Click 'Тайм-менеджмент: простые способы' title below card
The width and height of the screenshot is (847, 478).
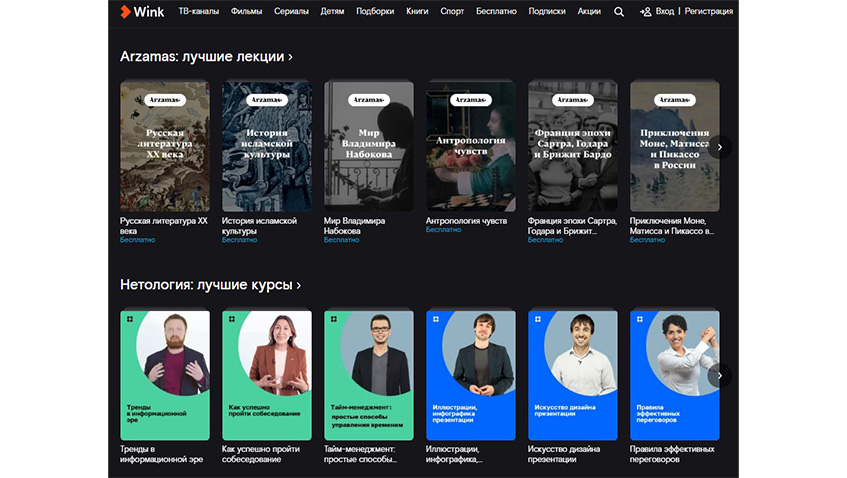click(x=360, y=454)
